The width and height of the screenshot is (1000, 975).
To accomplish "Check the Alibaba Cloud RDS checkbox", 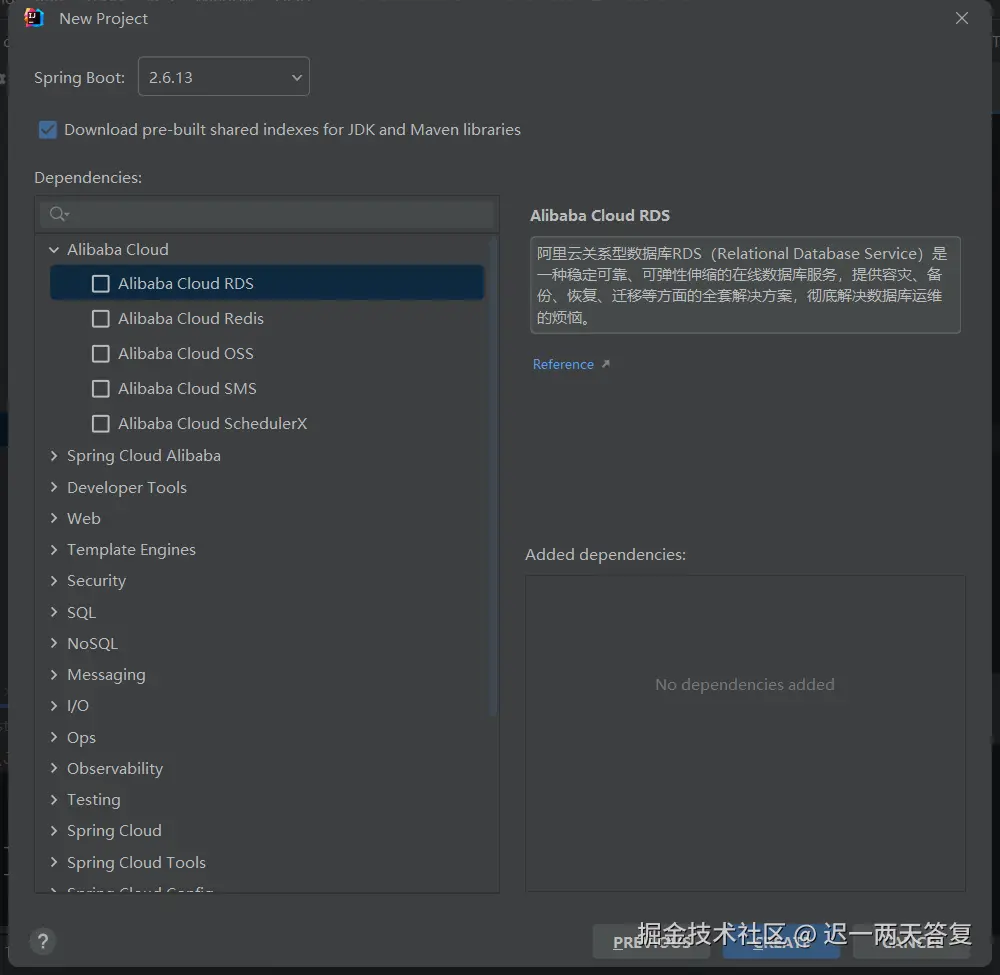I will point(101,284).
